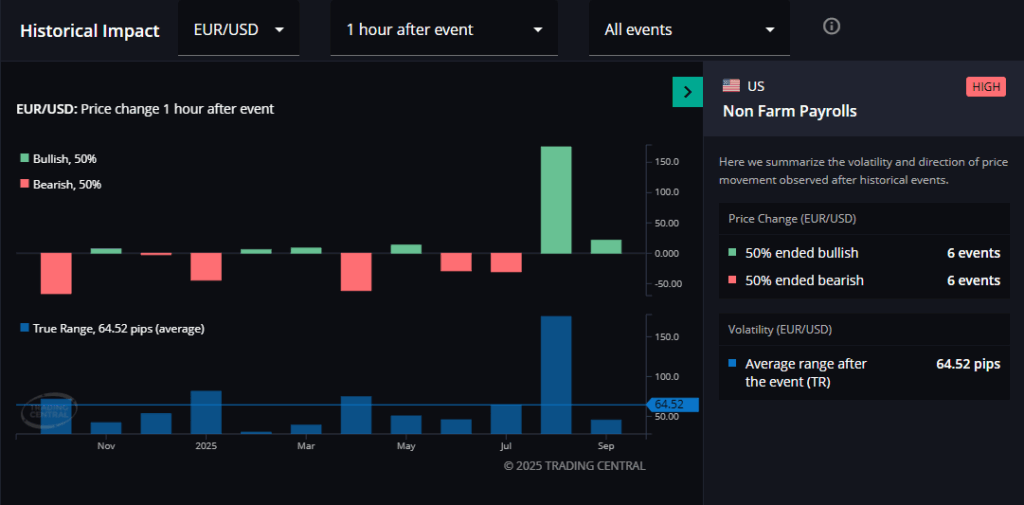The width and height of the screenshot is (1024, 505).
Task: Select the tallest green bullish bar
Action: (556, 200)
